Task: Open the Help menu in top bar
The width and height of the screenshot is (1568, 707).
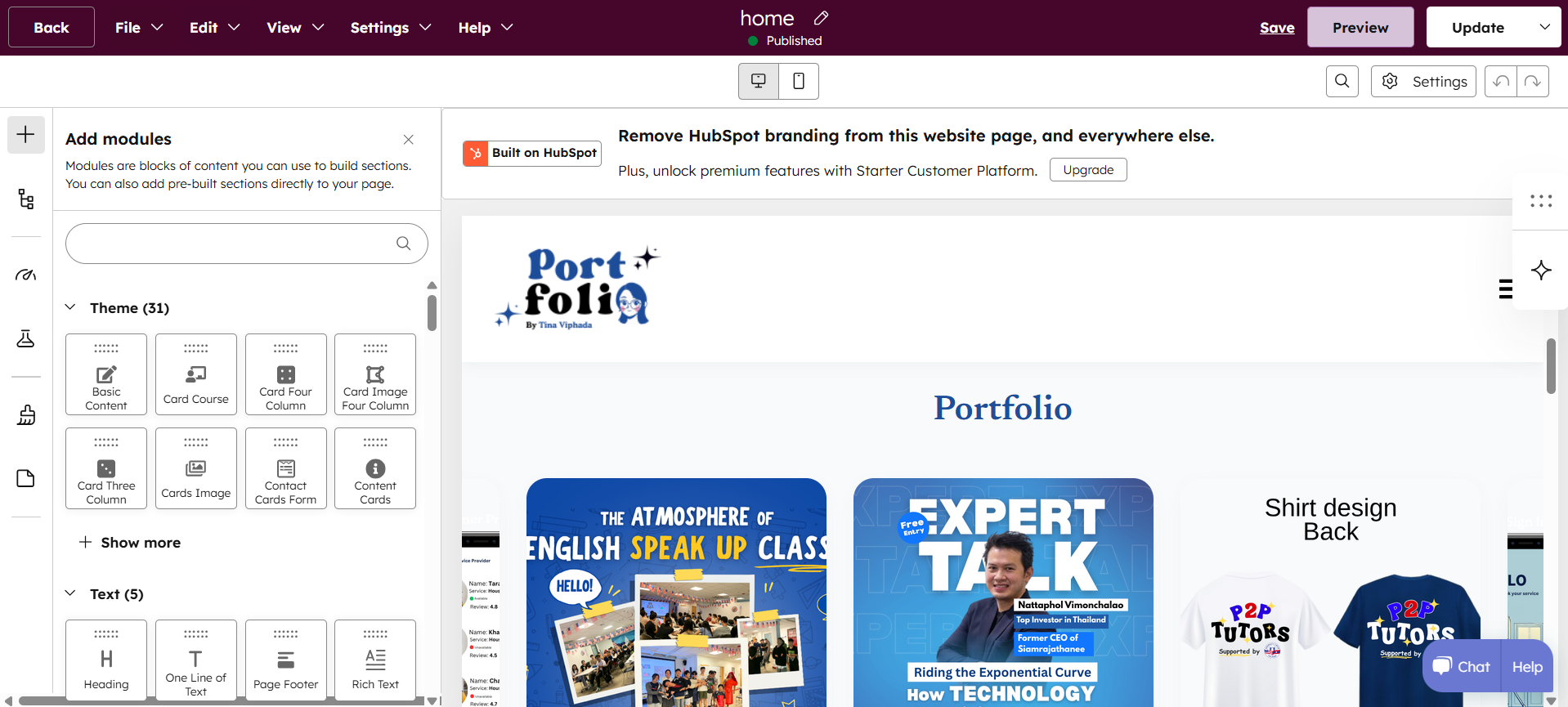Action: (485, 28)
